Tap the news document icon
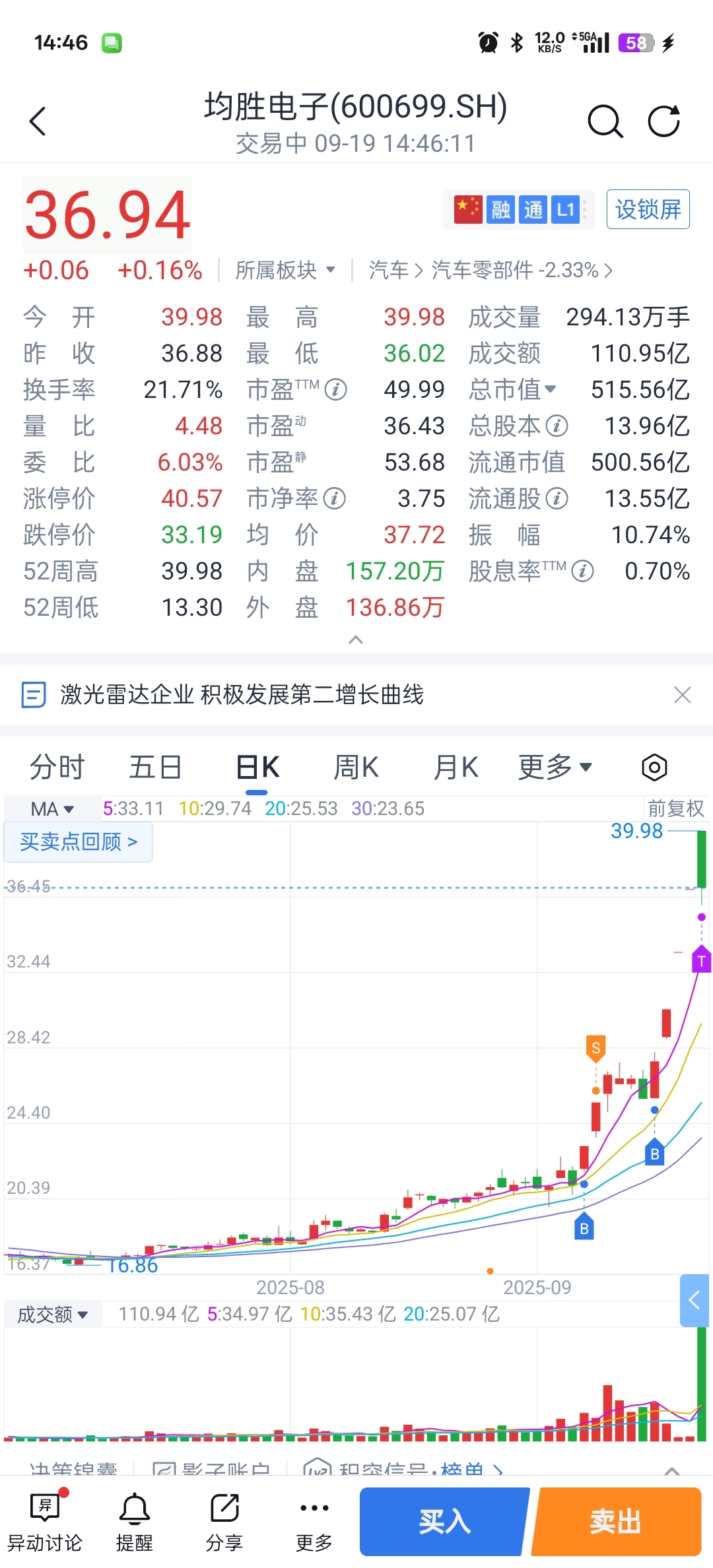The width and height of the screenshot is (713, 1568). (x=34, y=695)
